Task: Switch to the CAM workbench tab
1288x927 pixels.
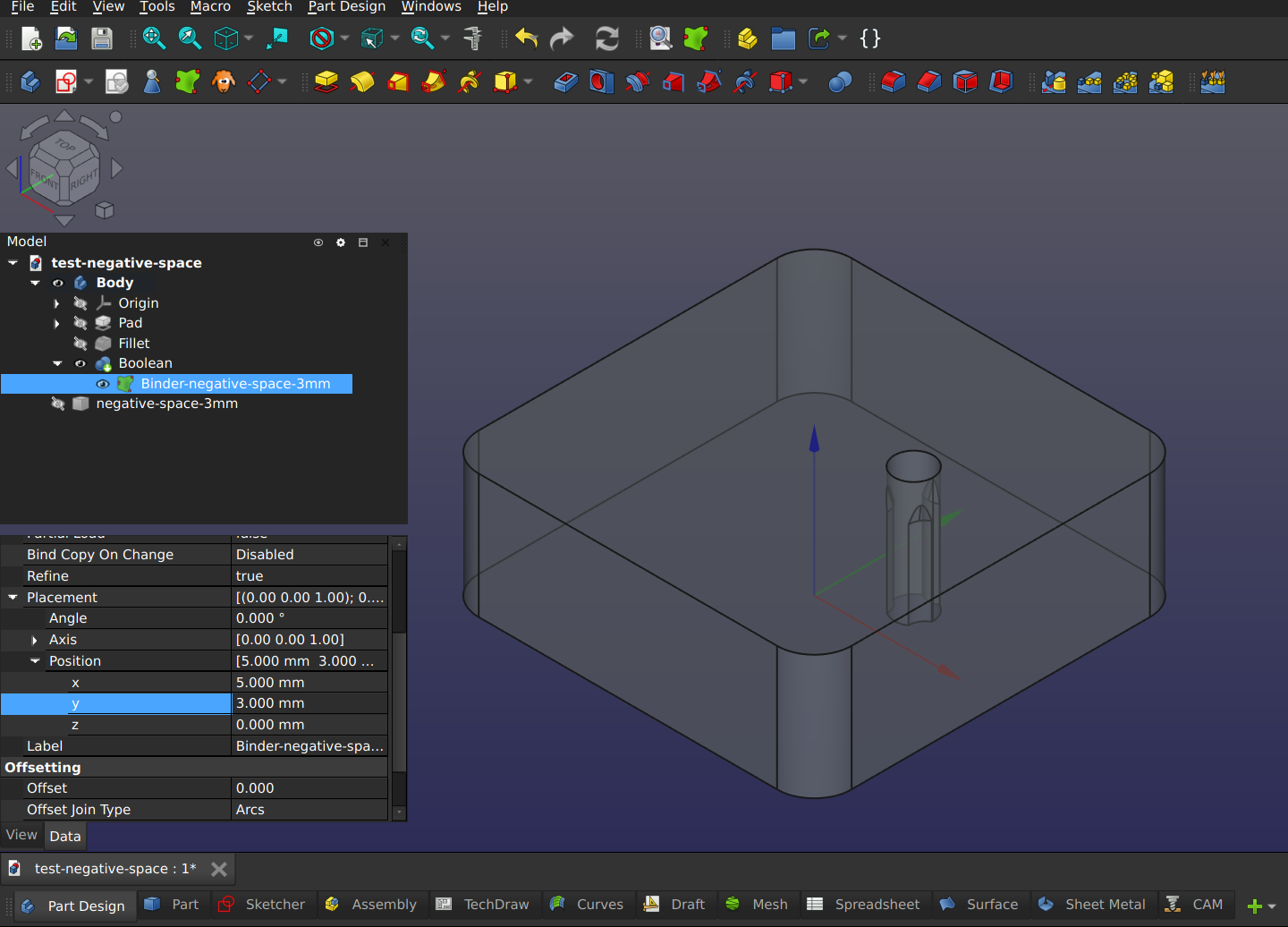Action: click(1194, 905)
